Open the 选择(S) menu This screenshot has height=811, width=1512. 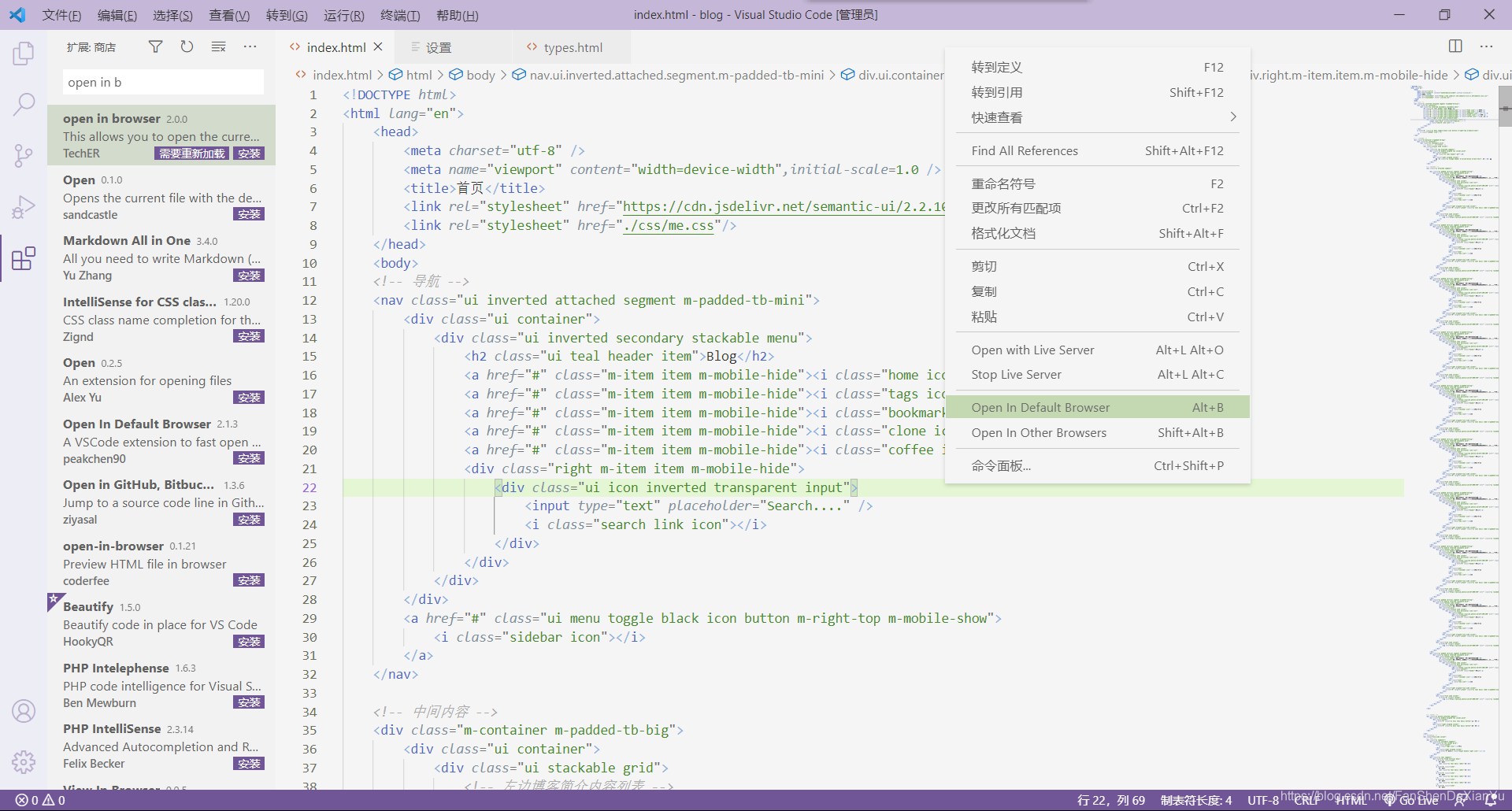[172, 15]
